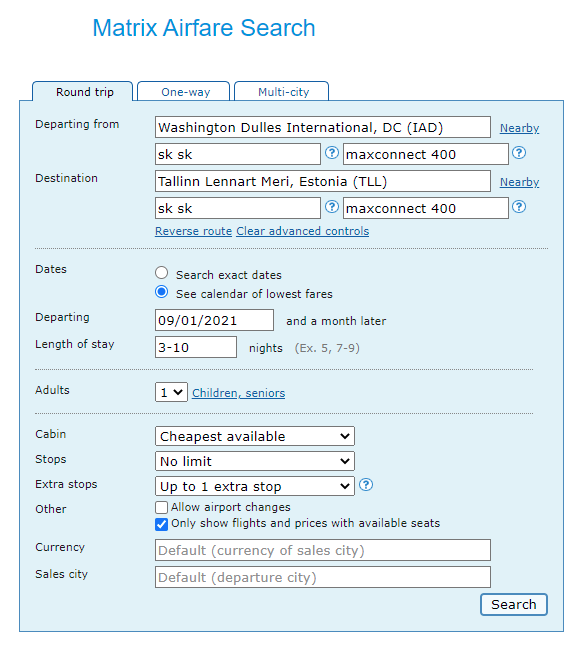
Task: Open help icon beside departure maxconnect extension field
Action: (519, 153)
